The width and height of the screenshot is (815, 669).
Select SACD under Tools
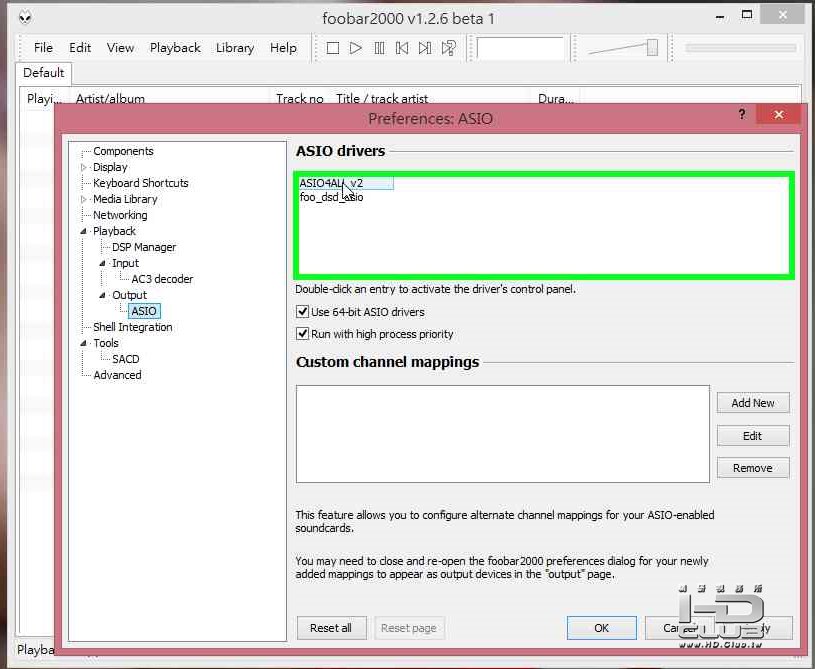click(126, 359)
